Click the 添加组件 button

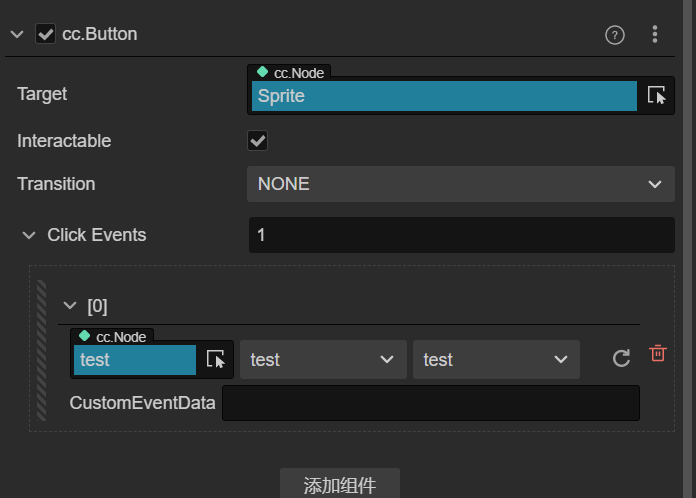click(340, 485)
